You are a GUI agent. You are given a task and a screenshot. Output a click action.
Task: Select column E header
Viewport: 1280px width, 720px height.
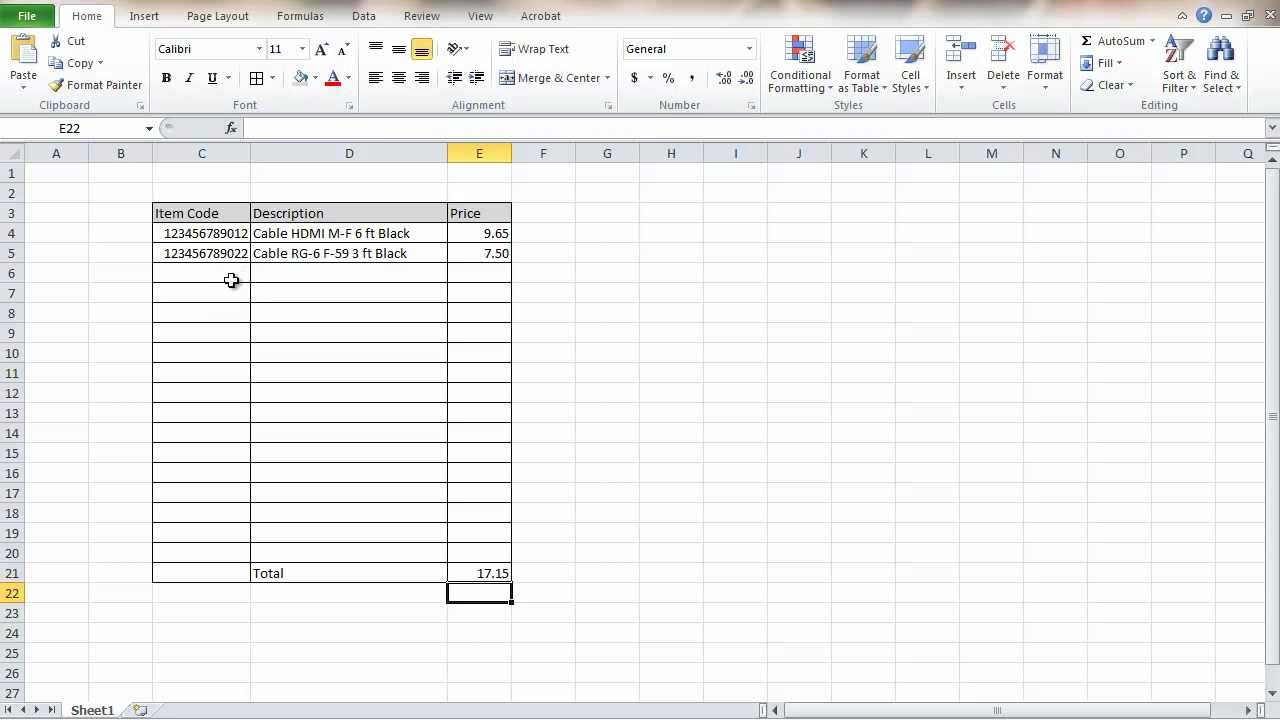coord(479,153)
